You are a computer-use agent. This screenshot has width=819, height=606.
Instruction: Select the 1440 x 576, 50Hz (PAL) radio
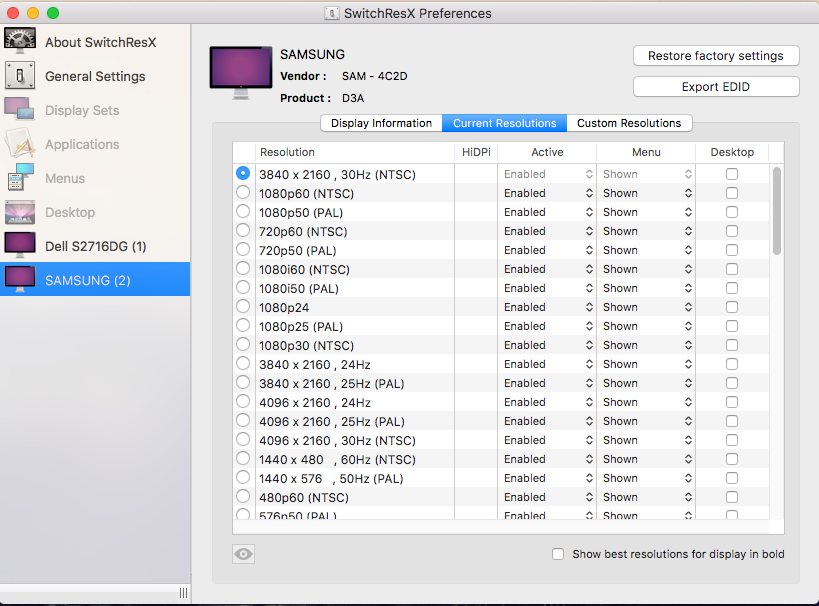point(243,477)
